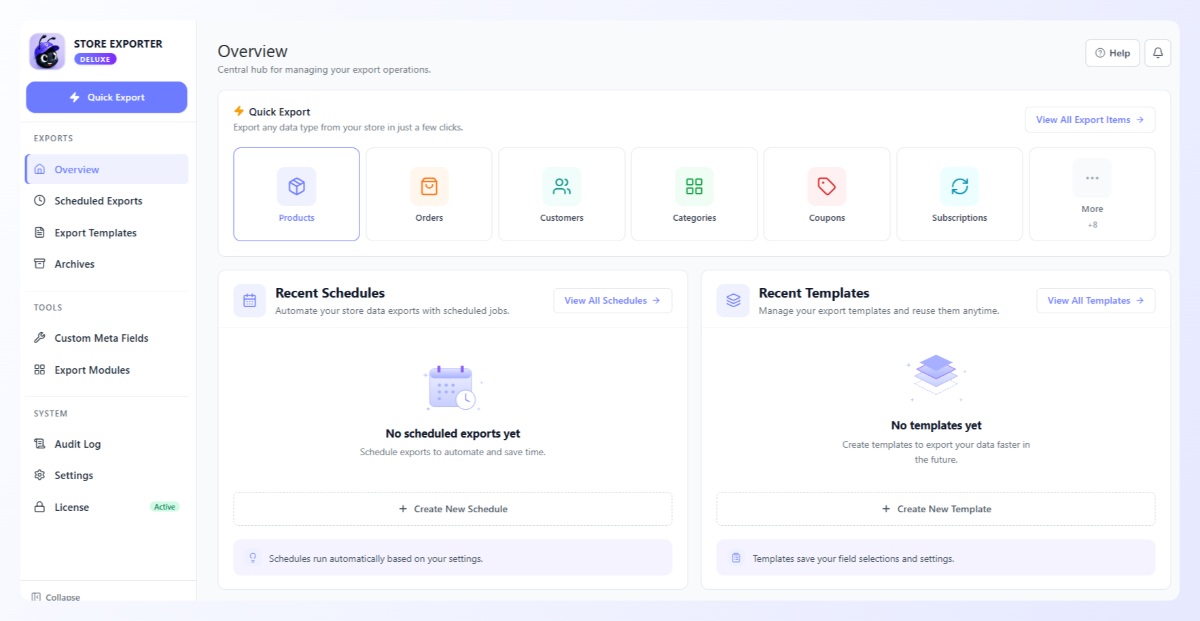Screen dimensions: 1200x621
Task: Click "No scheduled exports yet" text
Action: 453,434
